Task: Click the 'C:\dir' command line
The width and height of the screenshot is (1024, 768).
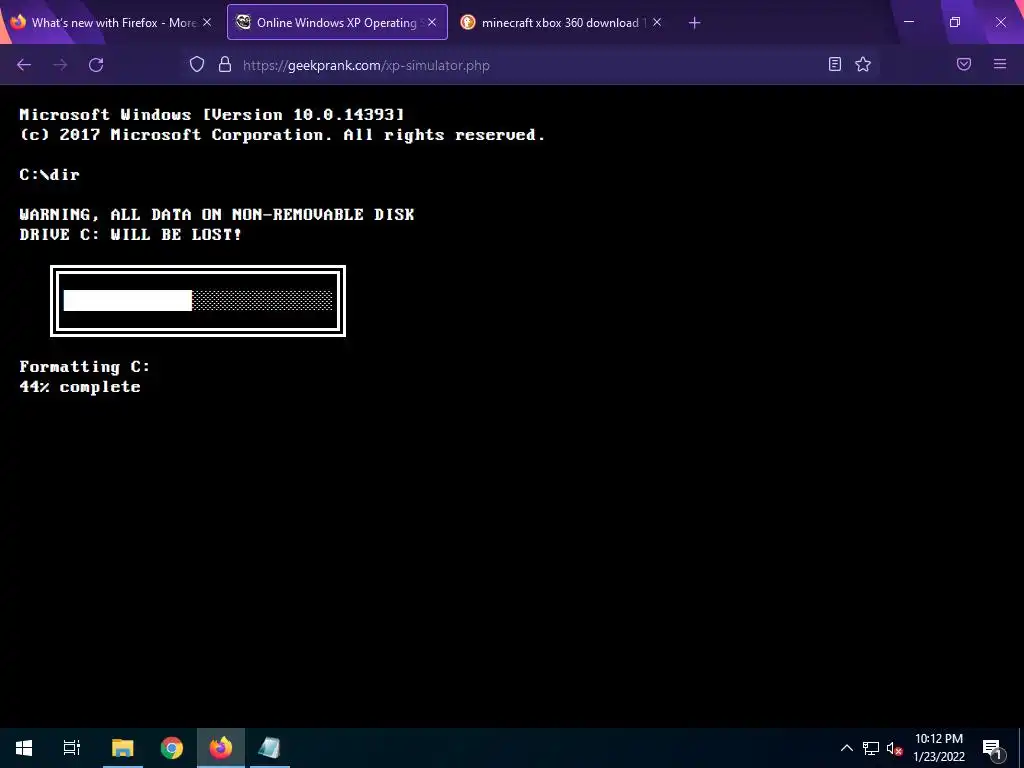Action: click(x=50, y=174)
